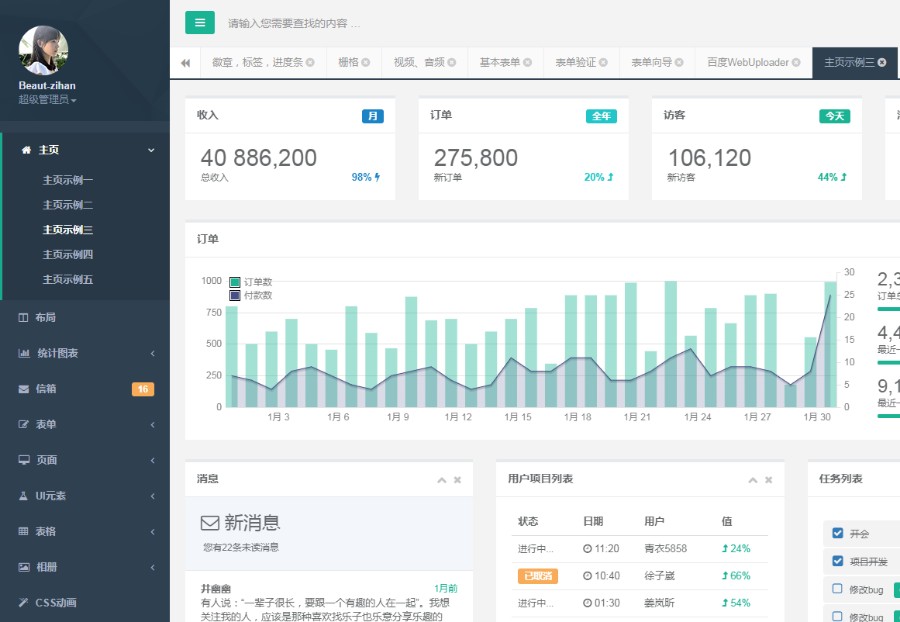Click the 徐子崴 user cell

660,576
